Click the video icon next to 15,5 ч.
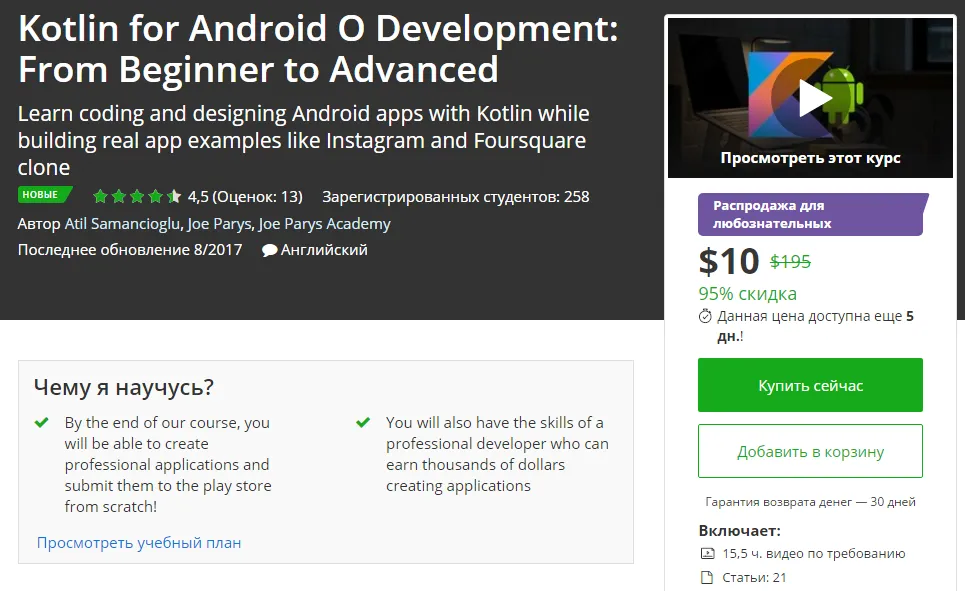The height and width of the screenshot is (591, 965). click(x=707, y=553)
